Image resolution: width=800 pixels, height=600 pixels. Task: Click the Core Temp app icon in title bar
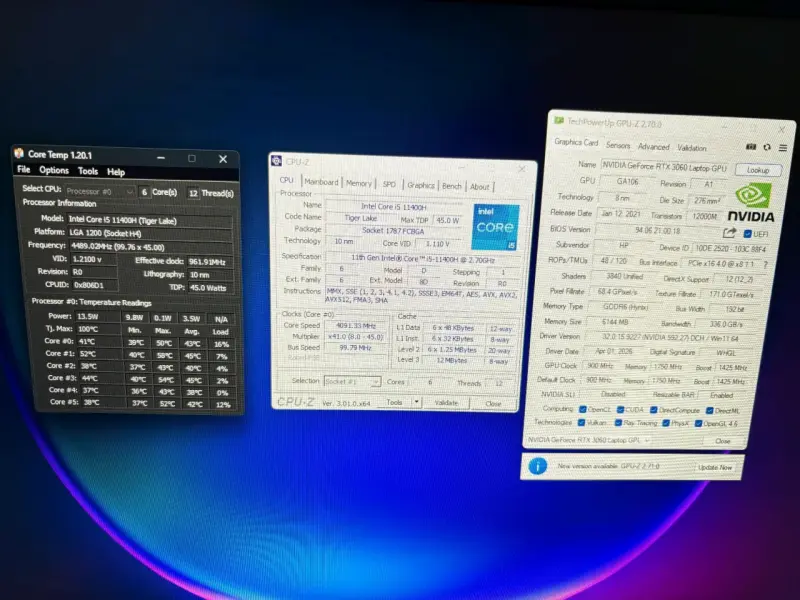[19, 153]
